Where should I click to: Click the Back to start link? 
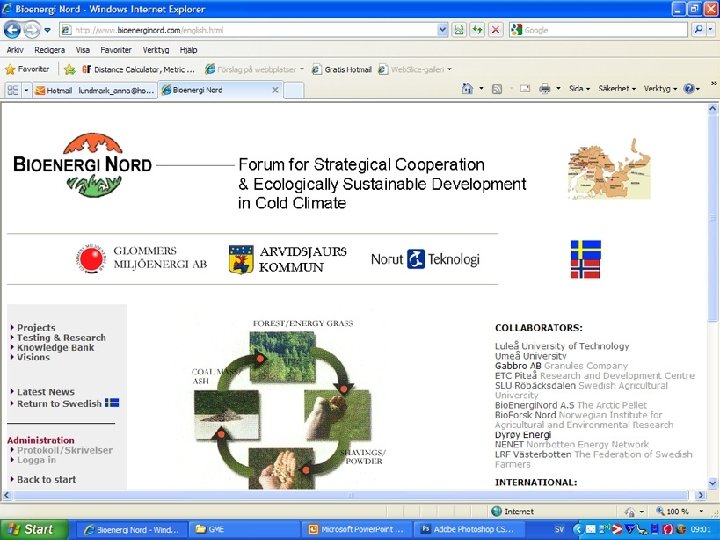point(46,479)
